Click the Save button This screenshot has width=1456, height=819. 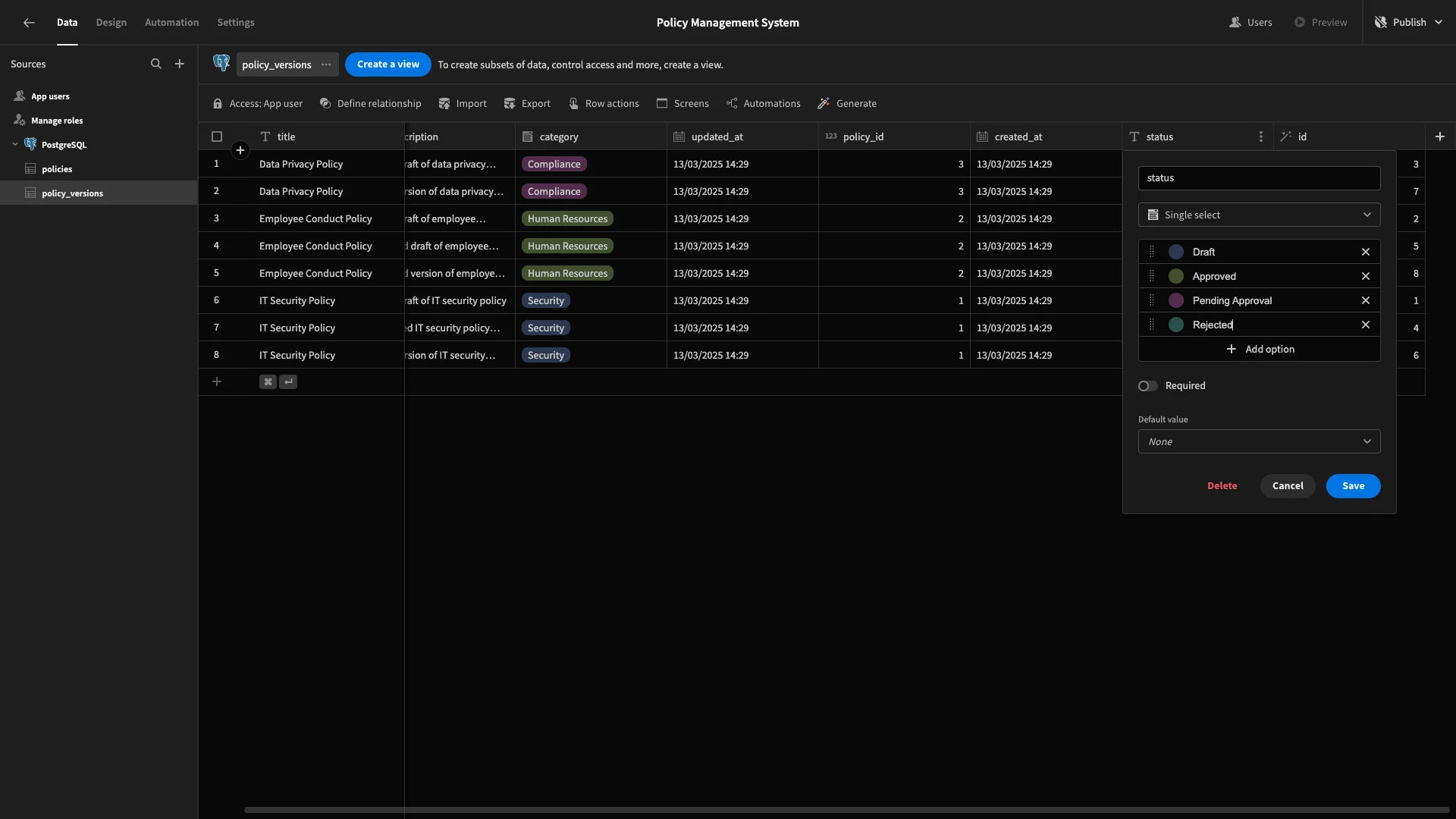[x=1353, y=486]
